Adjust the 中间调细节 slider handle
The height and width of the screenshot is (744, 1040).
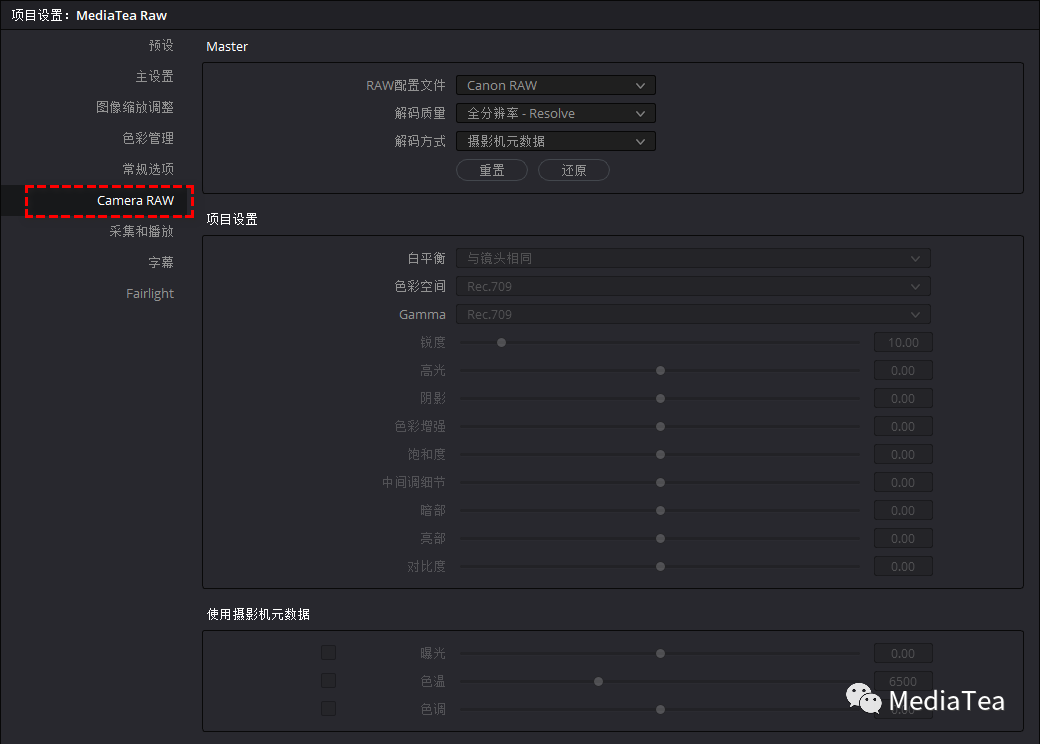pos(660,483)
